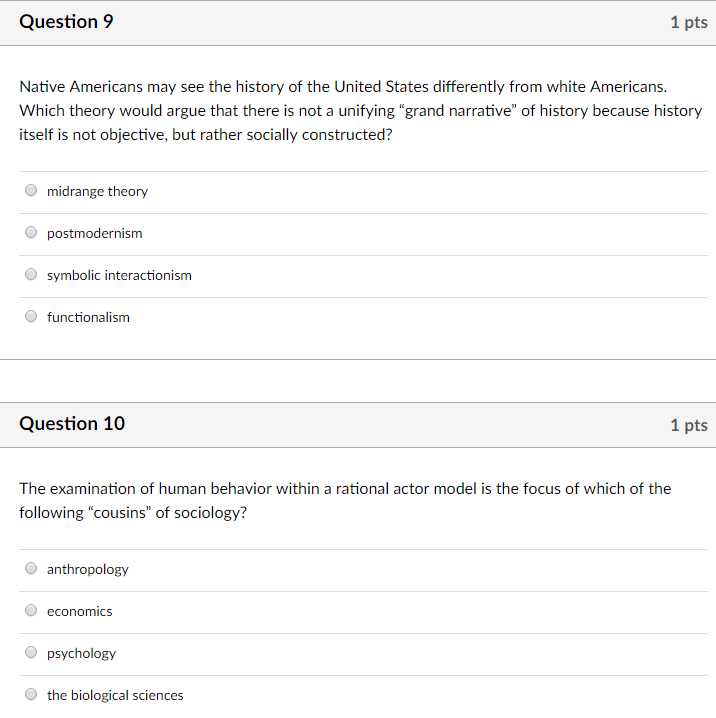Click the Question 10 prompt text
Viewport: 716px width, 718px height.
tap(345, 501)
